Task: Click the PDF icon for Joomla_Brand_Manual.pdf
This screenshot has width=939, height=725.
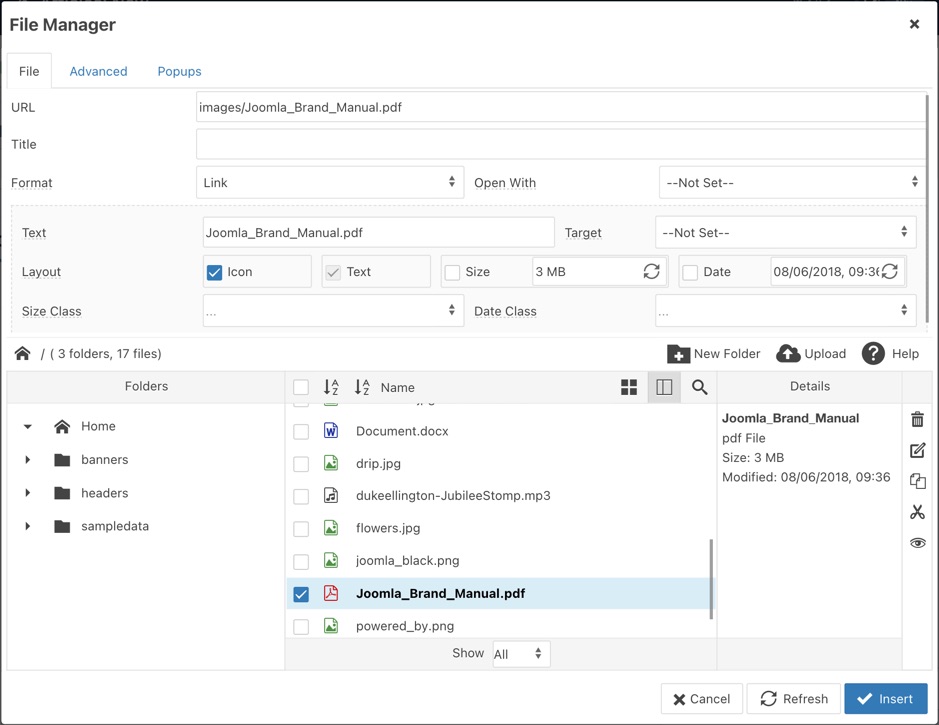Action: point(331,593)
